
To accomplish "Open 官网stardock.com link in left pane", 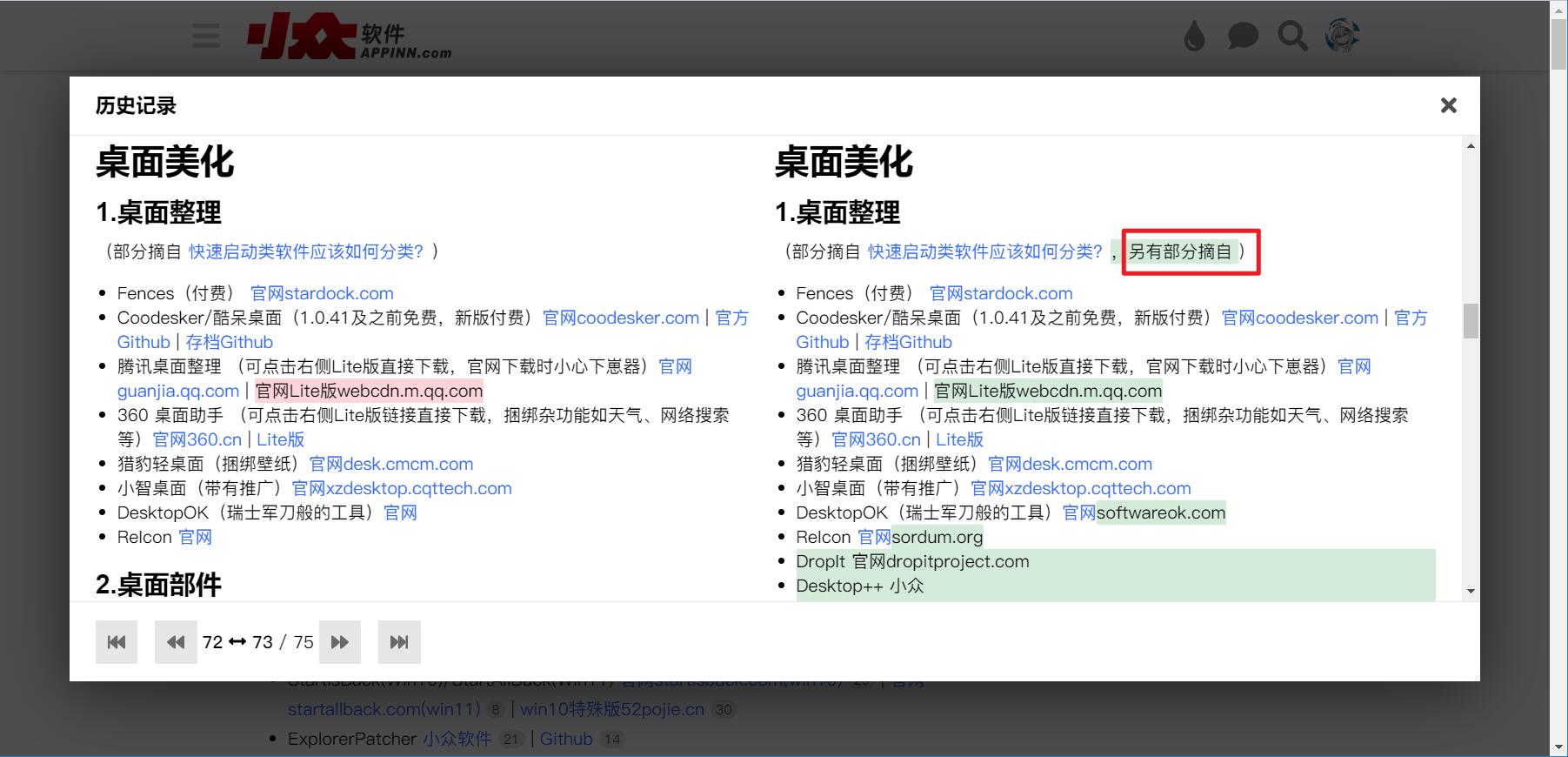I will (x=322, y=293).
